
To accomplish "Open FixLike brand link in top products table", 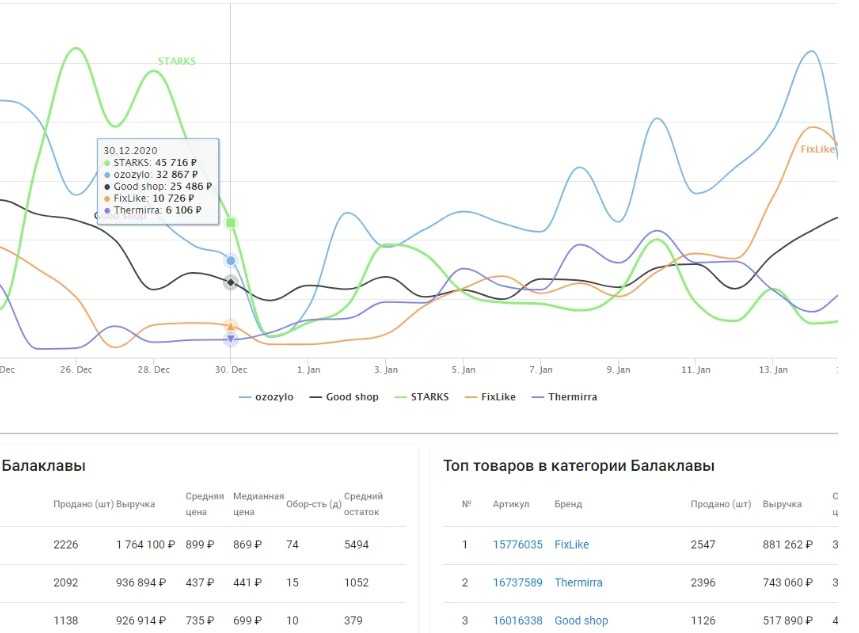I will click(x=571, y=545).
